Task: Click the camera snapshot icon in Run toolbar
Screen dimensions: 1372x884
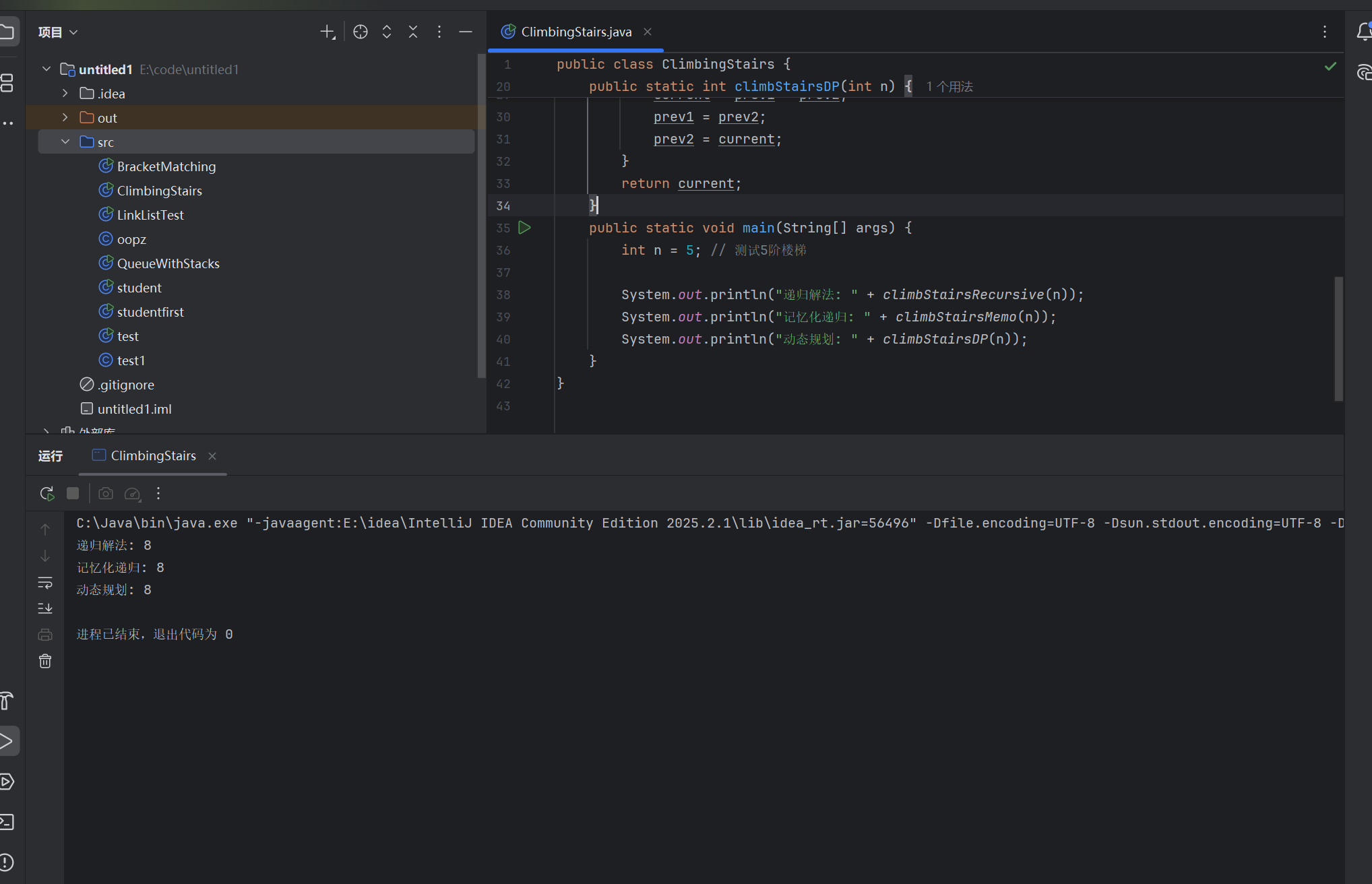Action: [106, 494]
